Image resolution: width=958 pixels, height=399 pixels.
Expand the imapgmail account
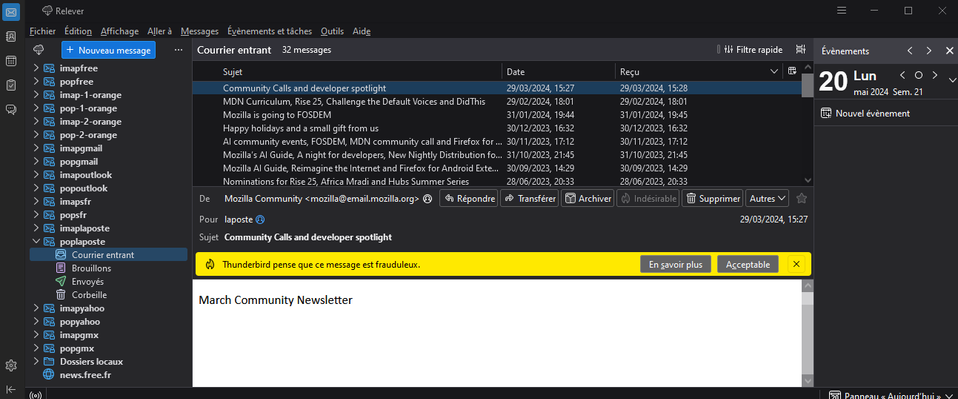click(x=36, y=148)
